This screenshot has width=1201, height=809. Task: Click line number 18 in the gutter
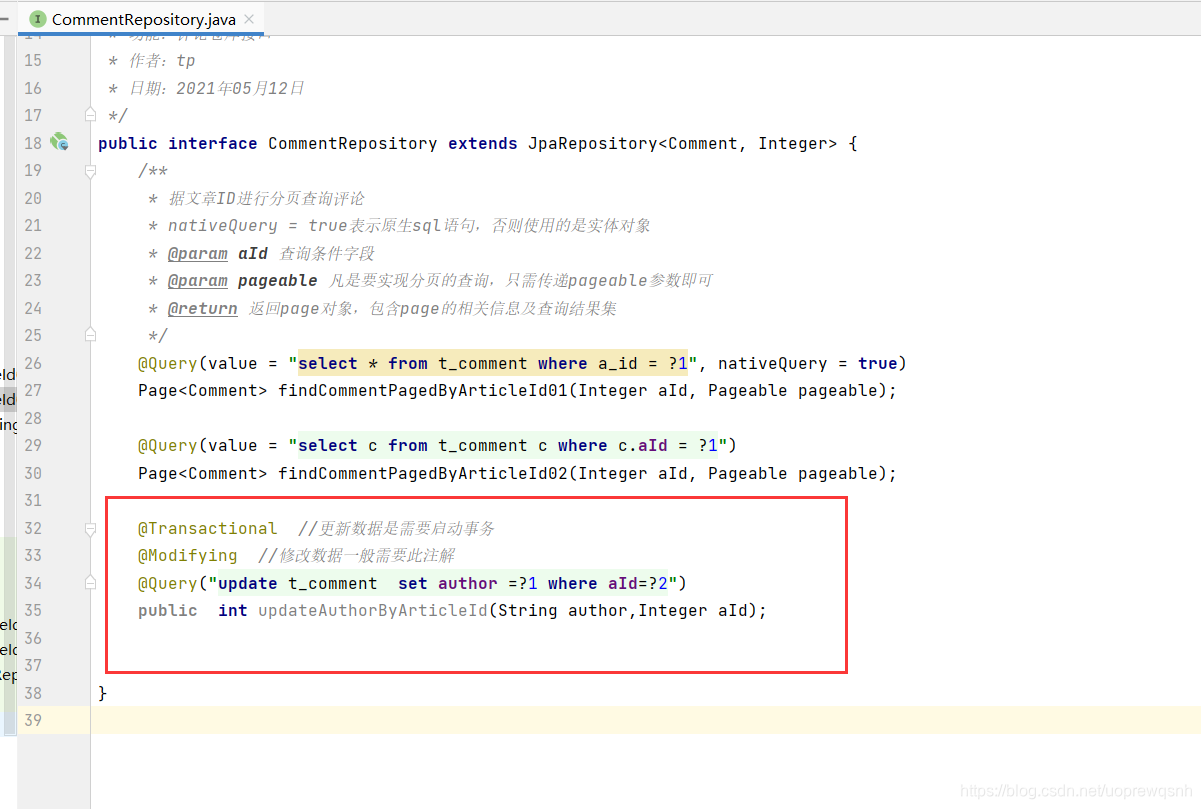click(x=33, y=143)
